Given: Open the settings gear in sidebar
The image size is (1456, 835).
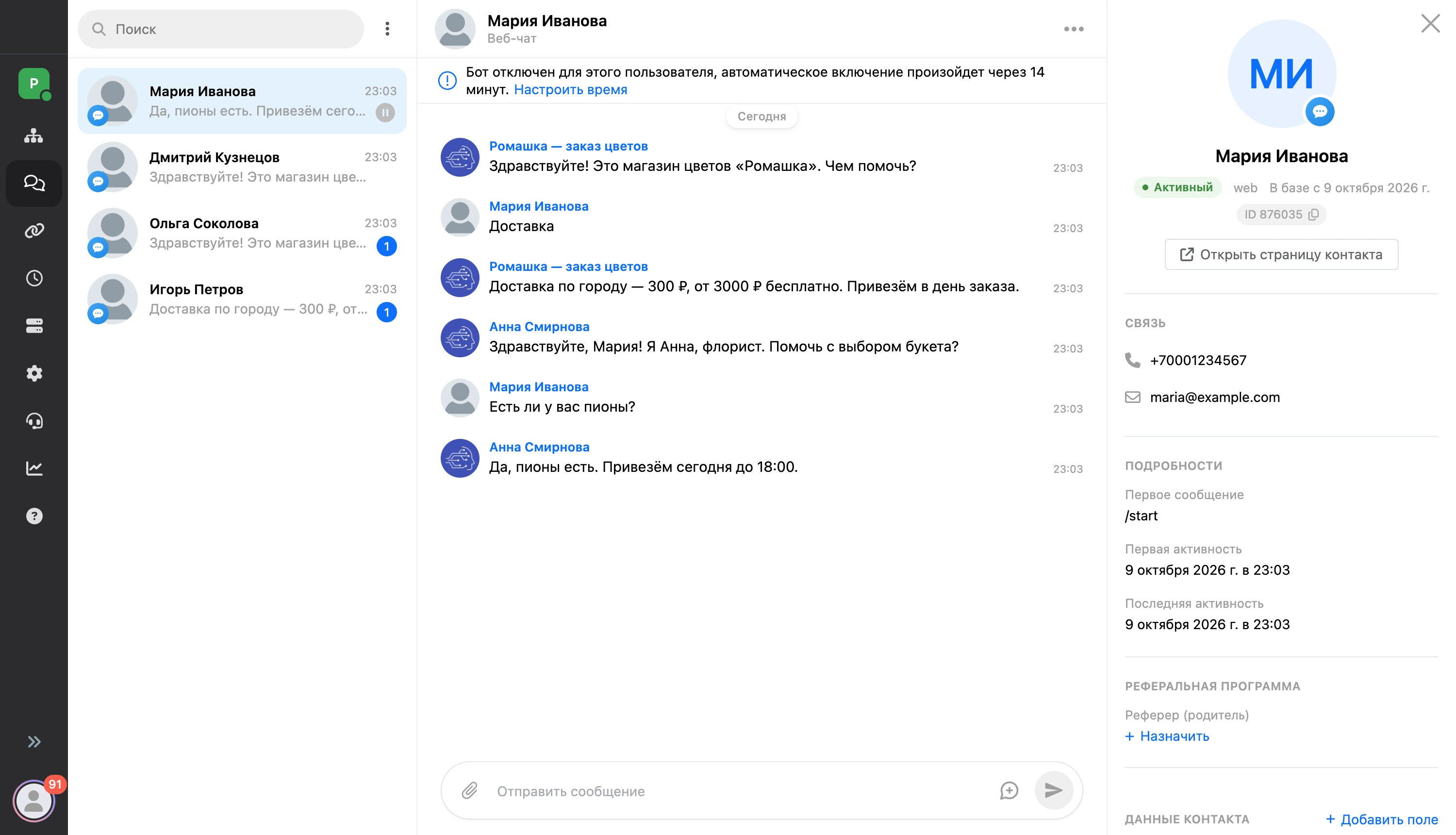Looking at the screenshot, I should tap(34, 373).
